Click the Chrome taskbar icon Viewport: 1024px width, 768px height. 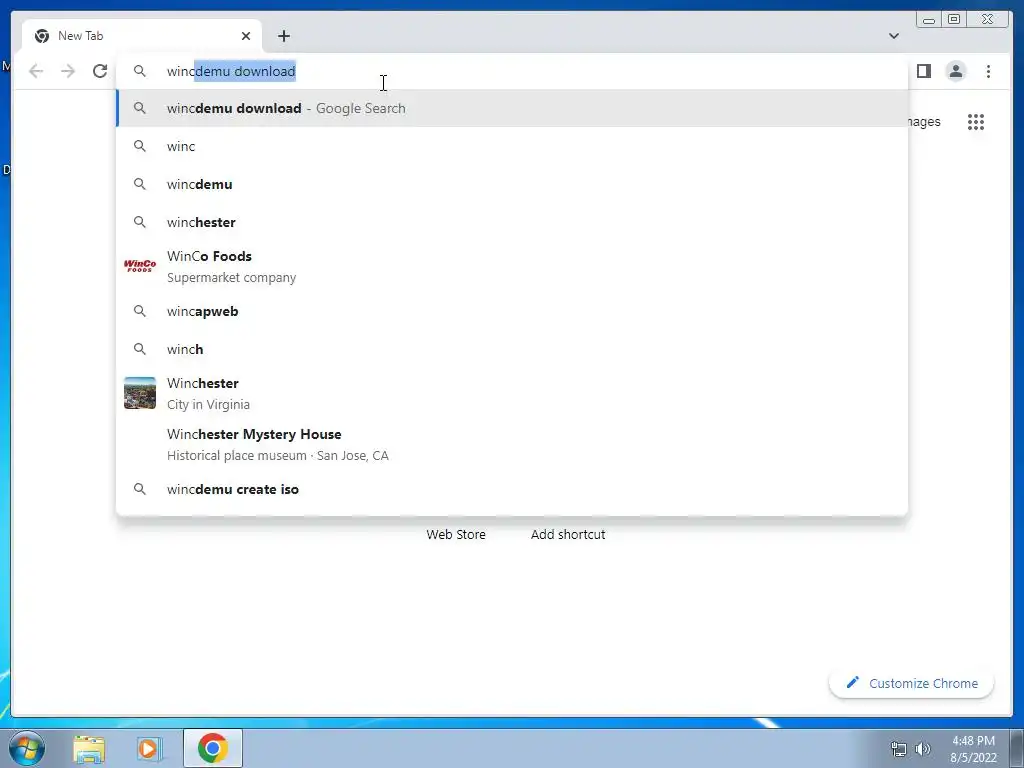213,748
